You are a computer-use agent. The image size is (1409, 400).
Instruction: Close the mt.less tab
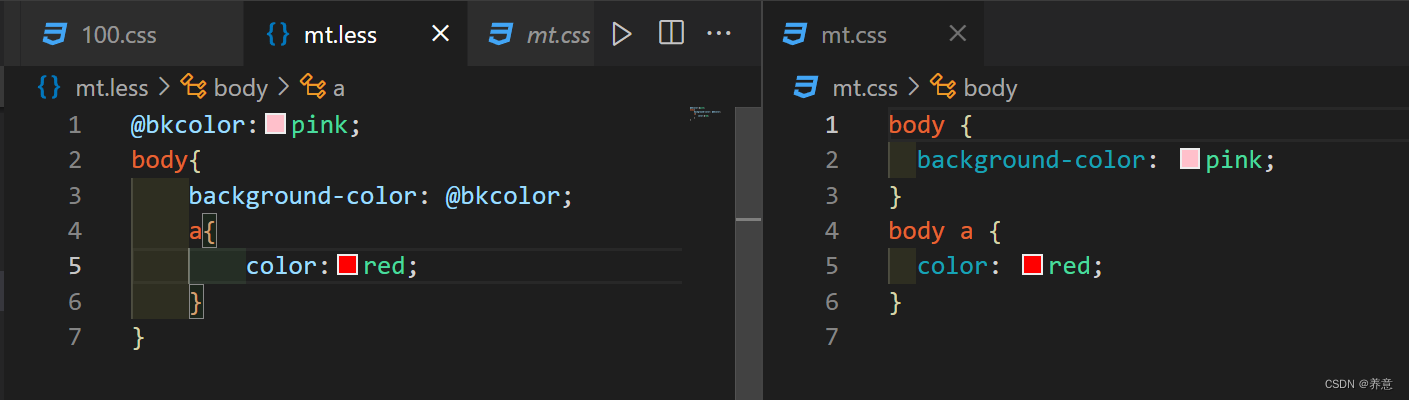pos(440,35)
